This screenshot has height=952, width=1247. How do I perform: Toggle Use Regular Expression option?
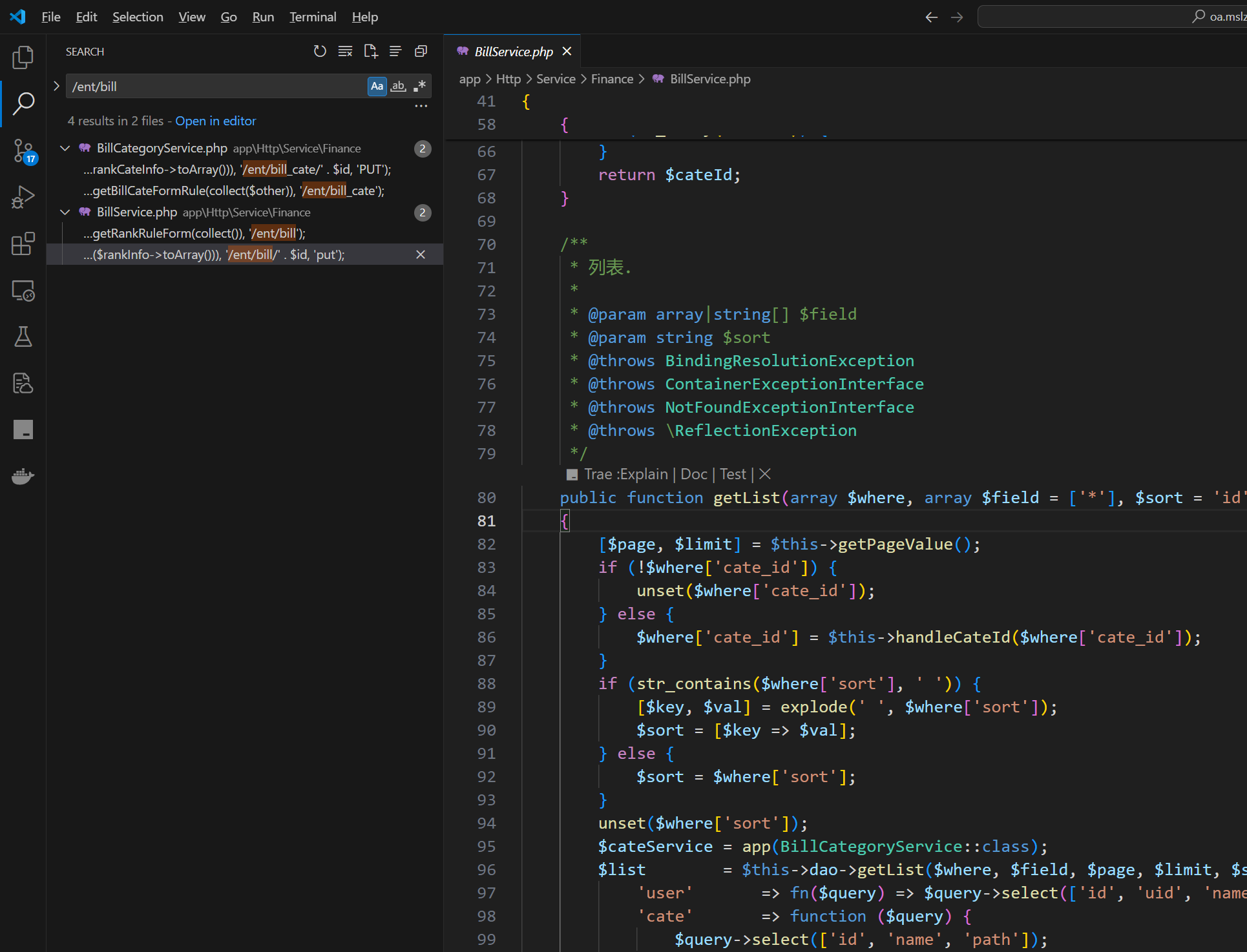pos(420,86)
